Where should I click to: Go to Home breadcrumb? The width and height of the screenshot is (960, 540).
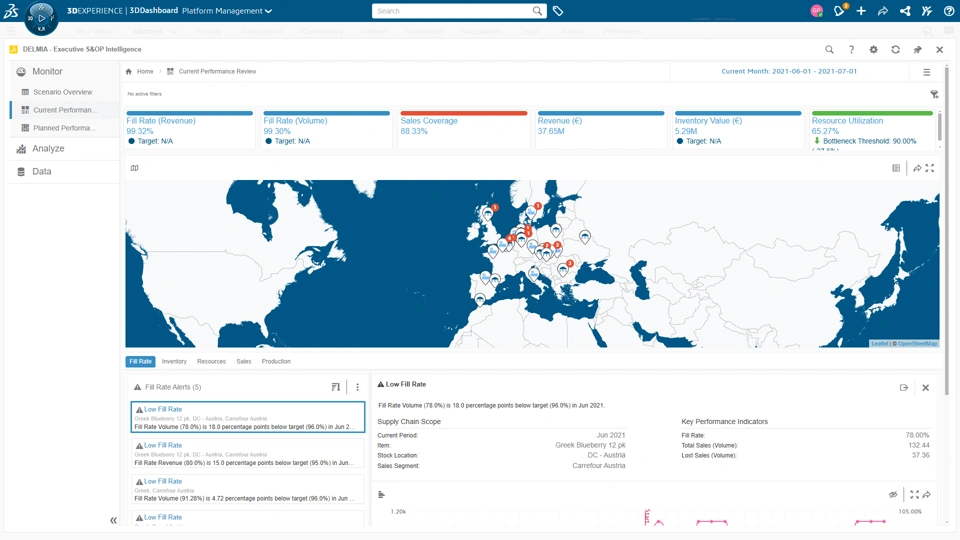click(x=145, y=72)
